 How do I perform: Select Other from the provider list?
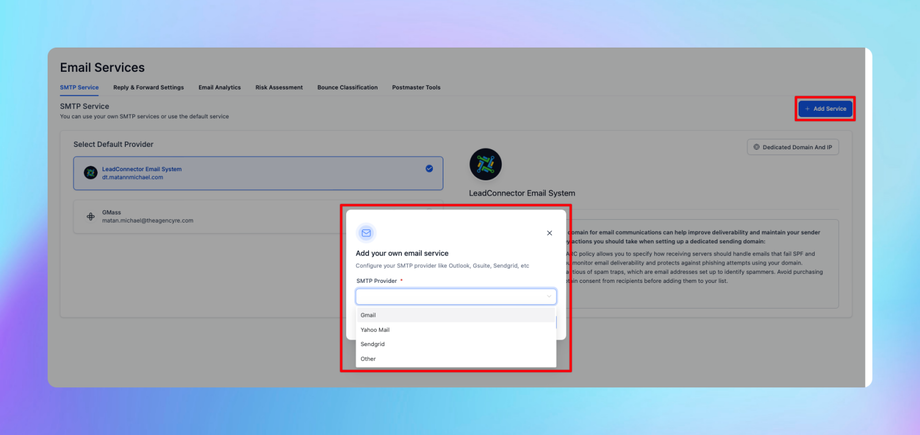456,359
